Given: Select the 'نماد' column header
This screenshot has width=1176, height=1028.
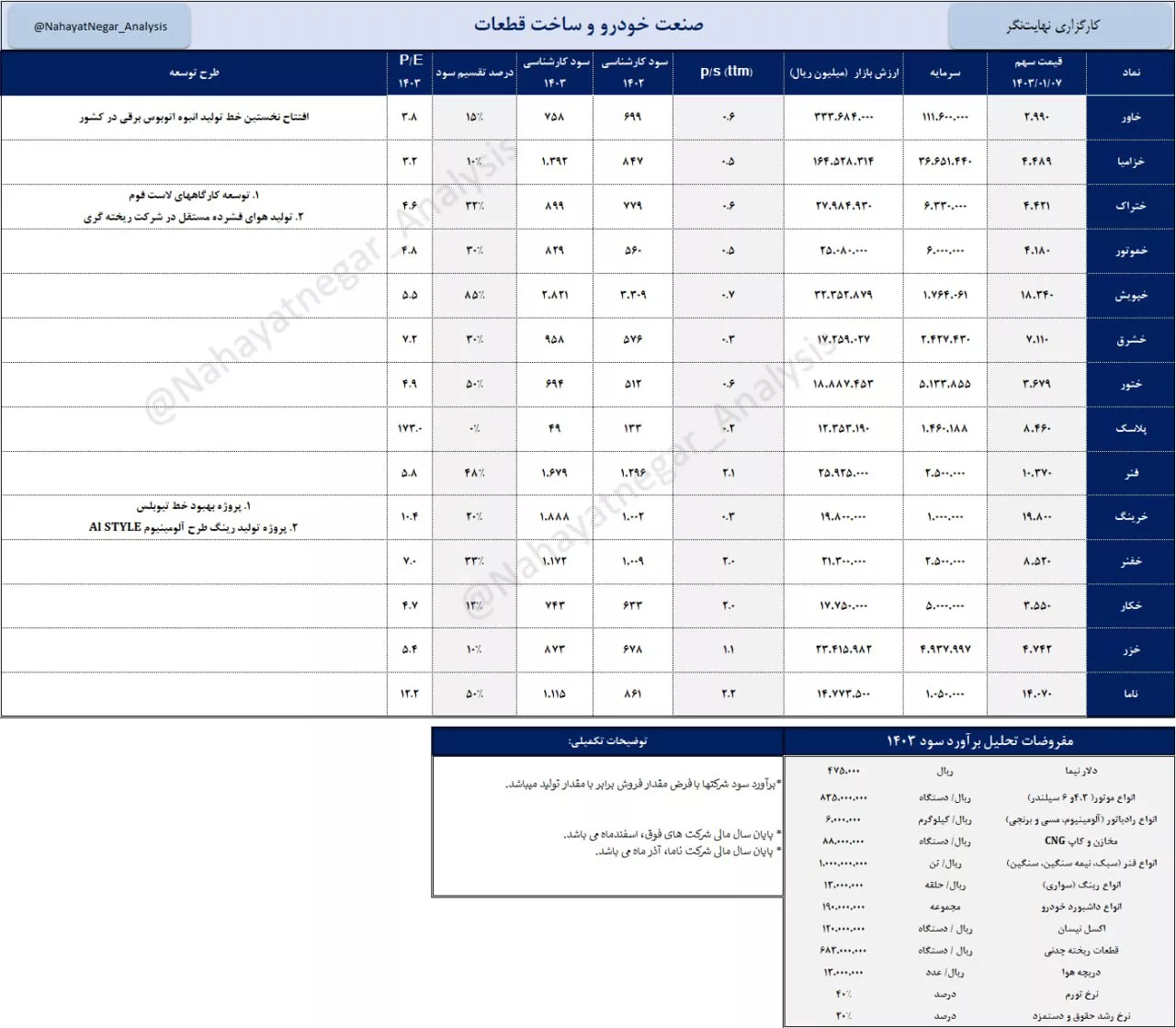Looking at the screenshot, I should [x=1131, y=73].
